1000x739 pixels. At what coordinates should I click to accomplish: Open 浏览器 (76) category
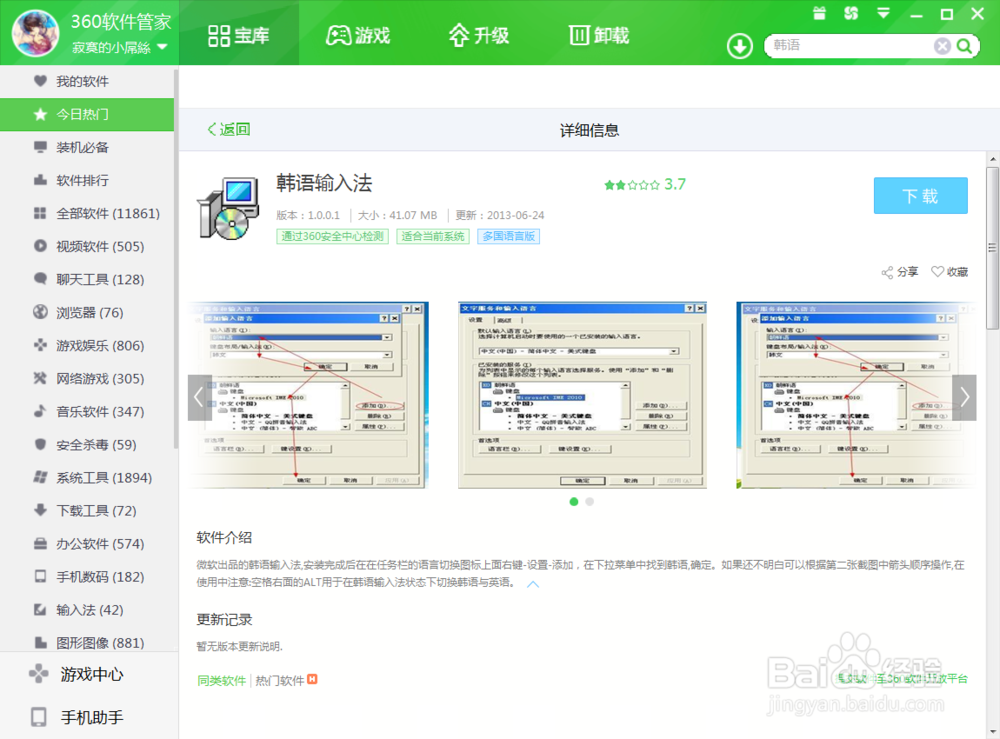(x=87, y=312)
